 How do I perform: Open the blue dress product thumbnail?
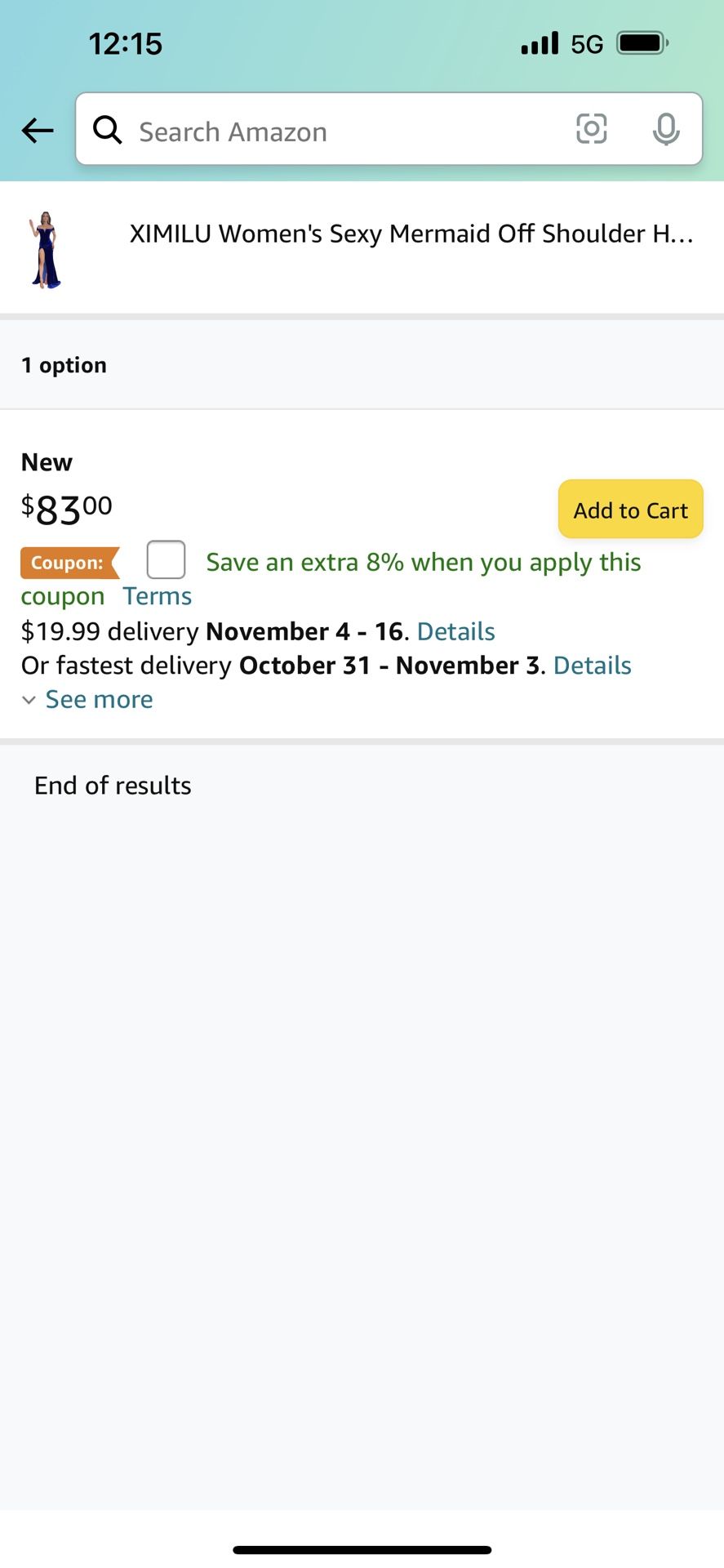tap(46, 249)
